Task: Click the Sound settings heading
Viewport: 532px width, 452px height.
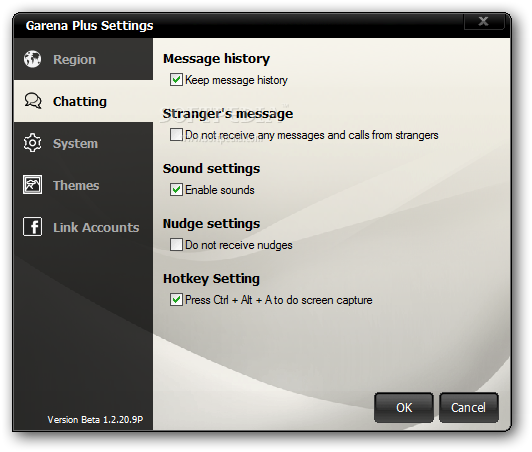Action: [x=211, y=169]
